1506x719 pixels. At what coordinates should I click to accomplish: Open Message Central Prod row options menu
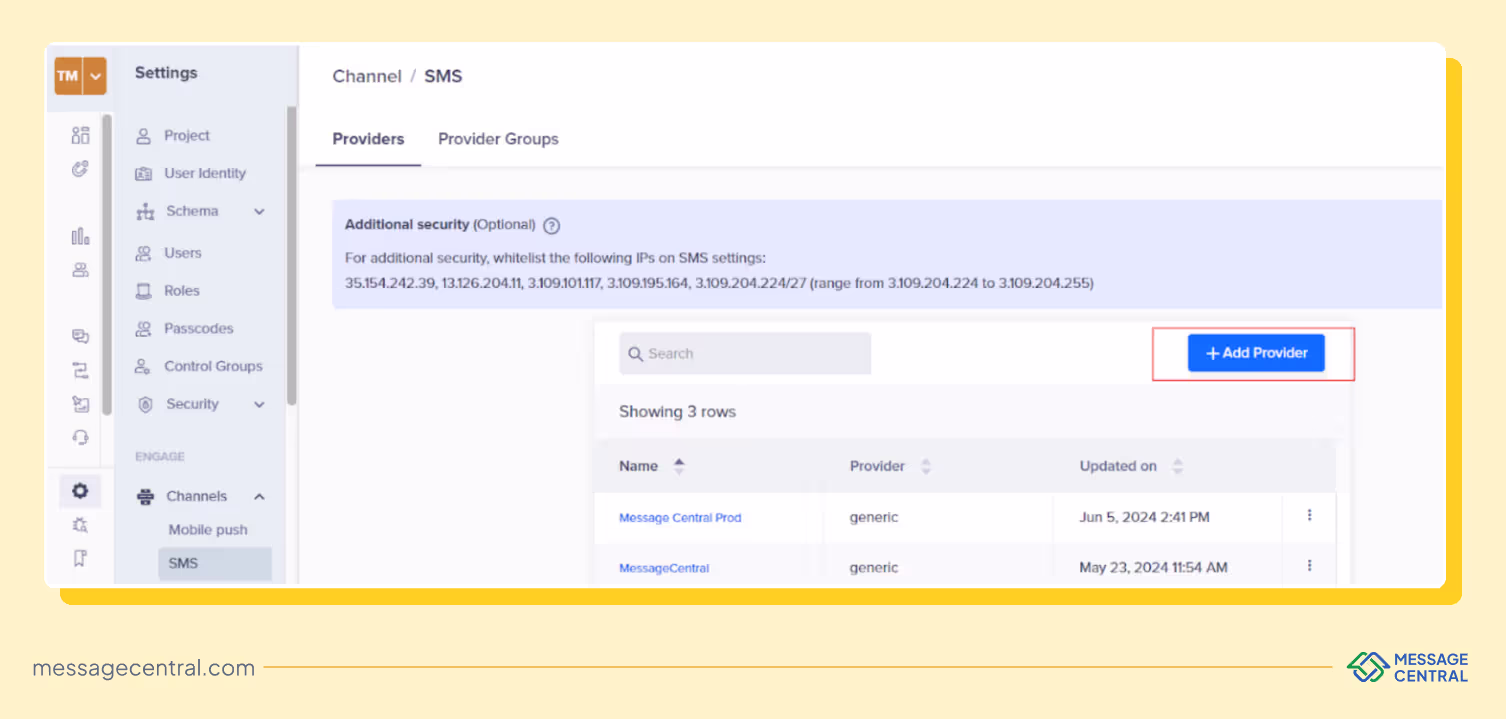pos(1309,515)
